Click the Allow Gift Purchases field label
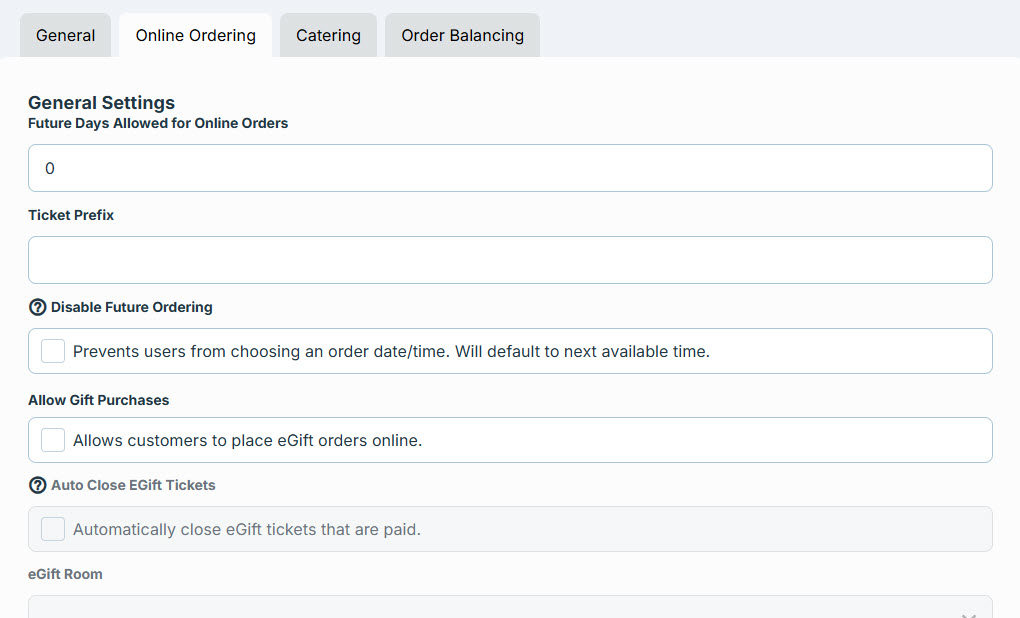 tap(98, 400)
